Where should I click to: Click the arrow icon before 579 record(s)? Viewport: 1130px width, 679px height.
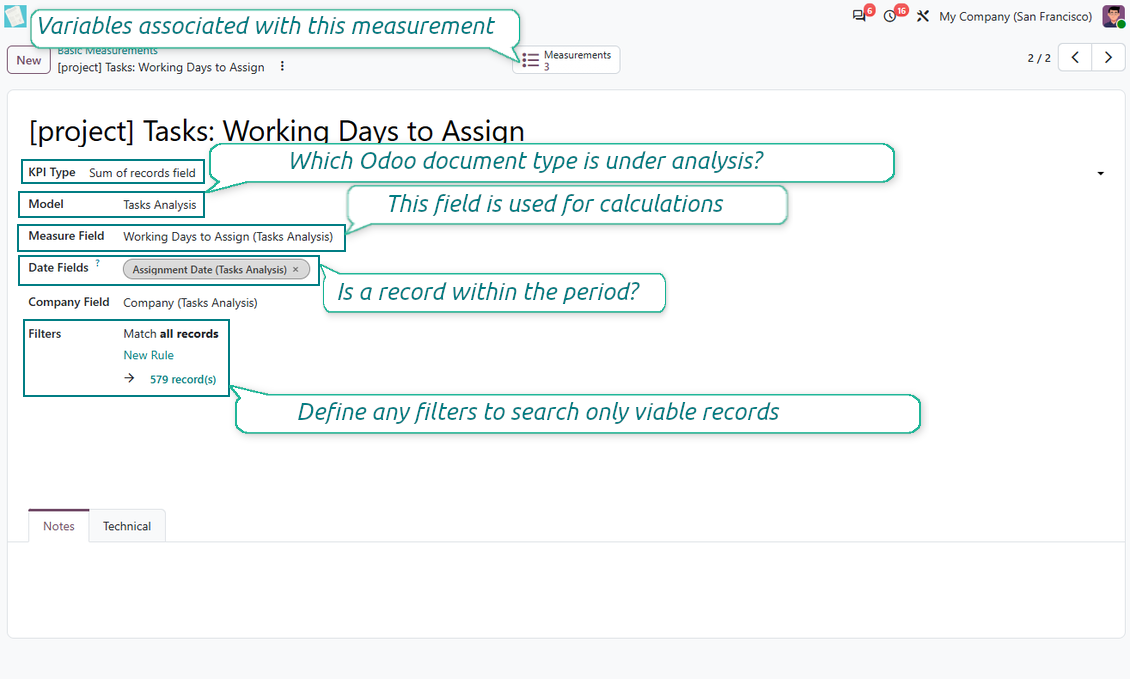point(129,378)
